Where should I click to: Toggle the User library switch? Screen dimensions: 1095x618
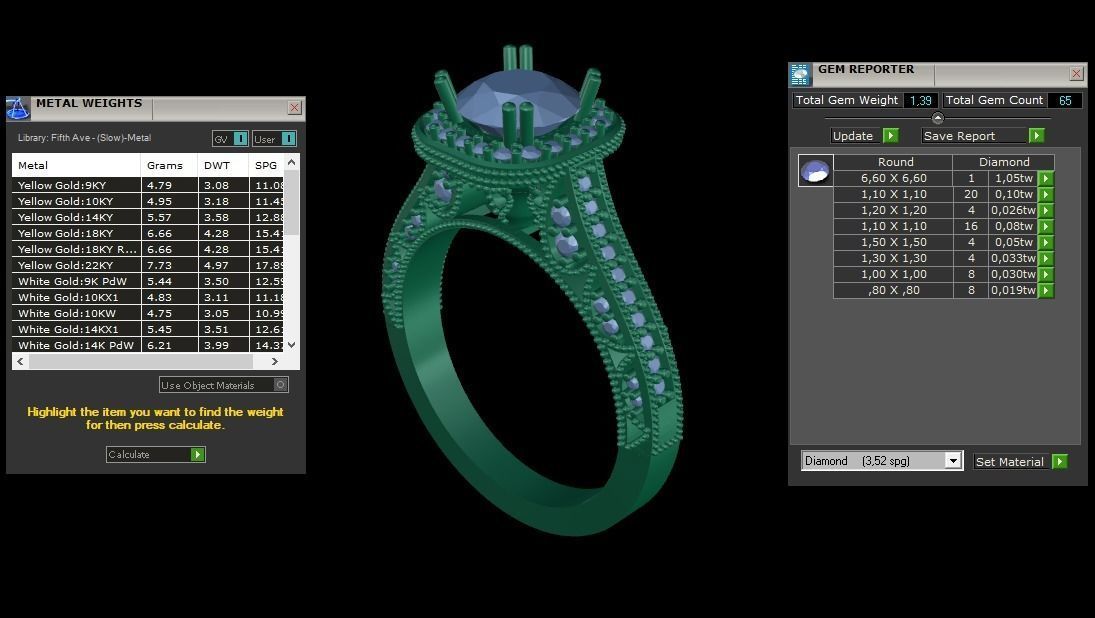tap(288, 139)
